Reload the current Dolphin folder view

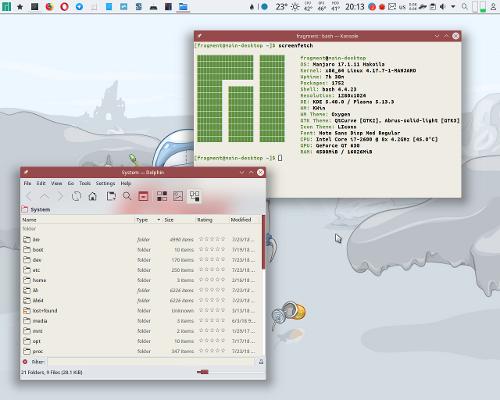click(76, 196)
